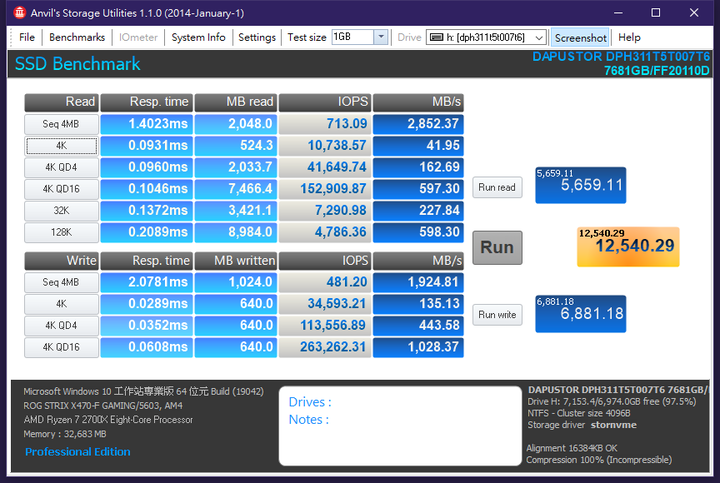Select the read 4K test button
720x483 pixels.
pyautogui.click(x=61, y=146)
